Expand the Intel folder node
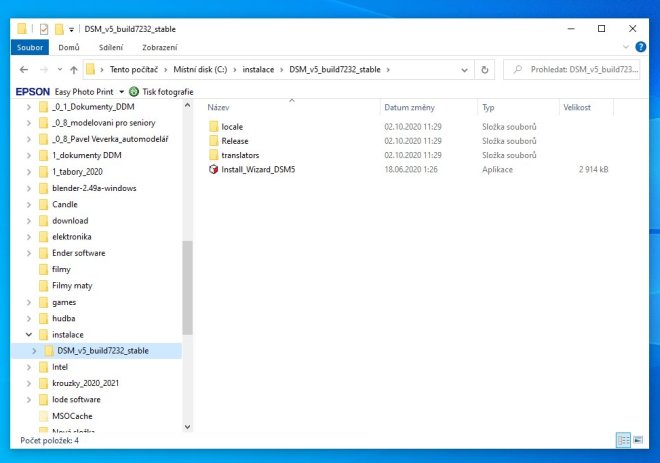Screen dimensions: 660x463 point(29,367)
